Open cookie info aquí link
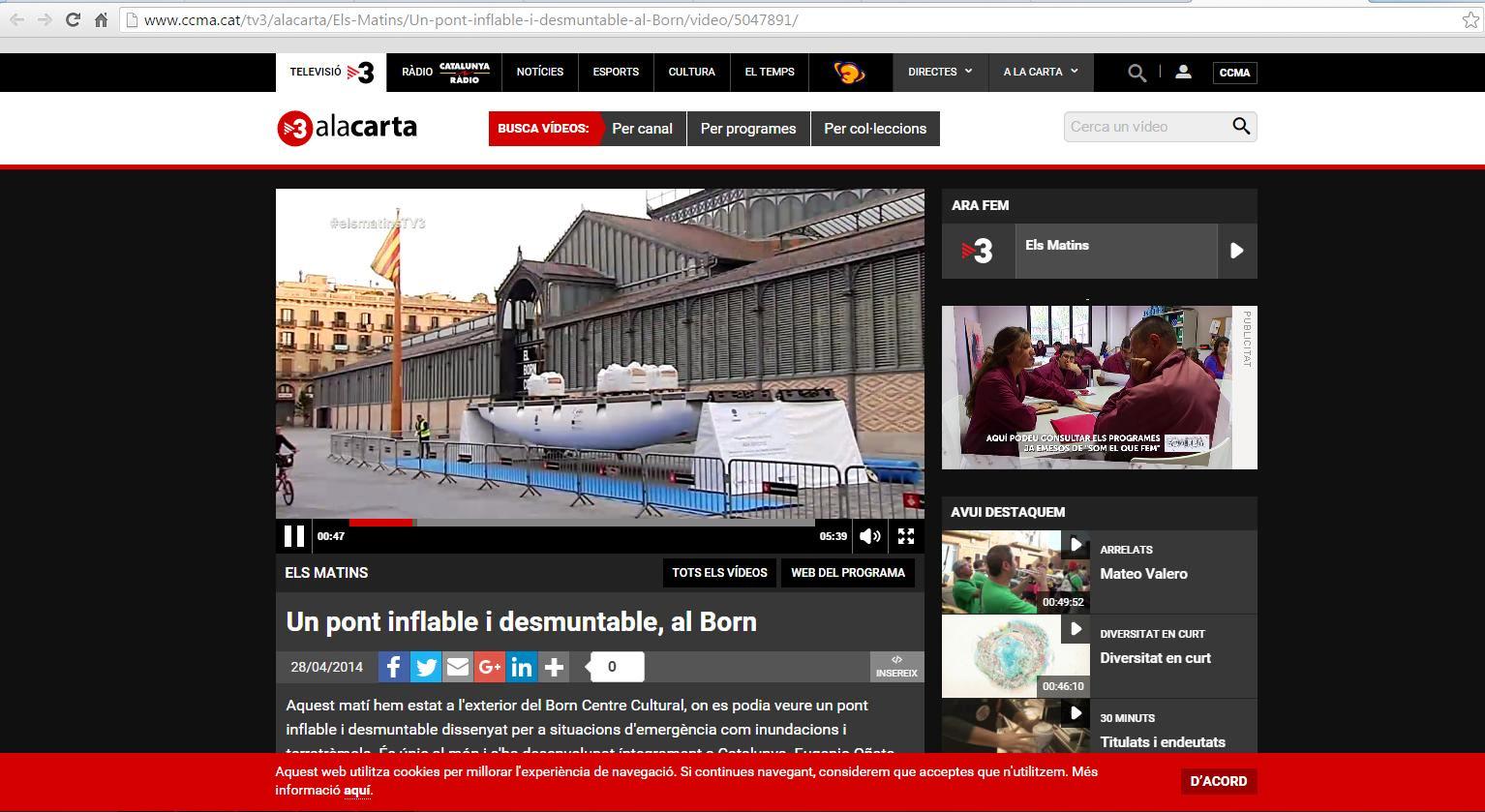 pos(357,791)
